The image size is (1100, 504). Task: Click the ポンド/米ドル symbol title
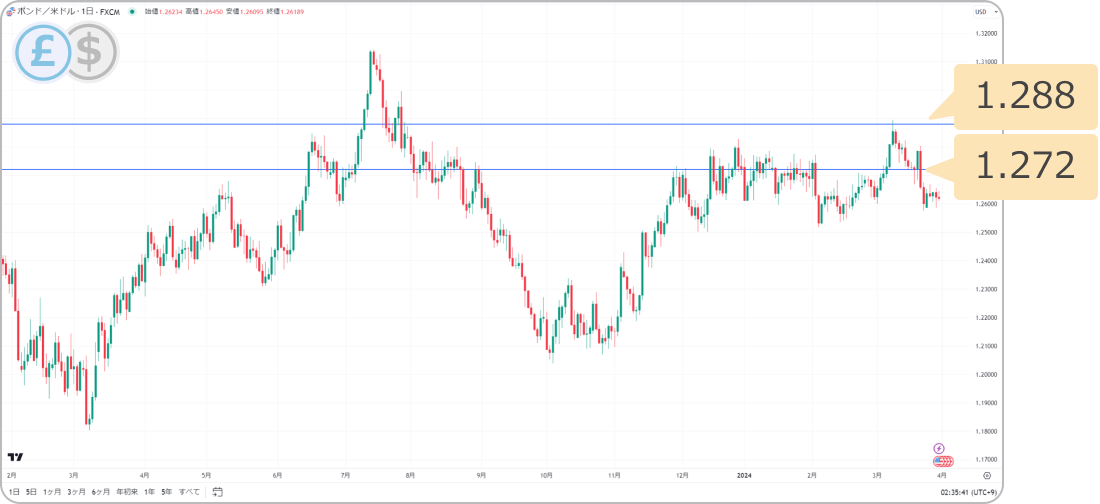(68, 12)
